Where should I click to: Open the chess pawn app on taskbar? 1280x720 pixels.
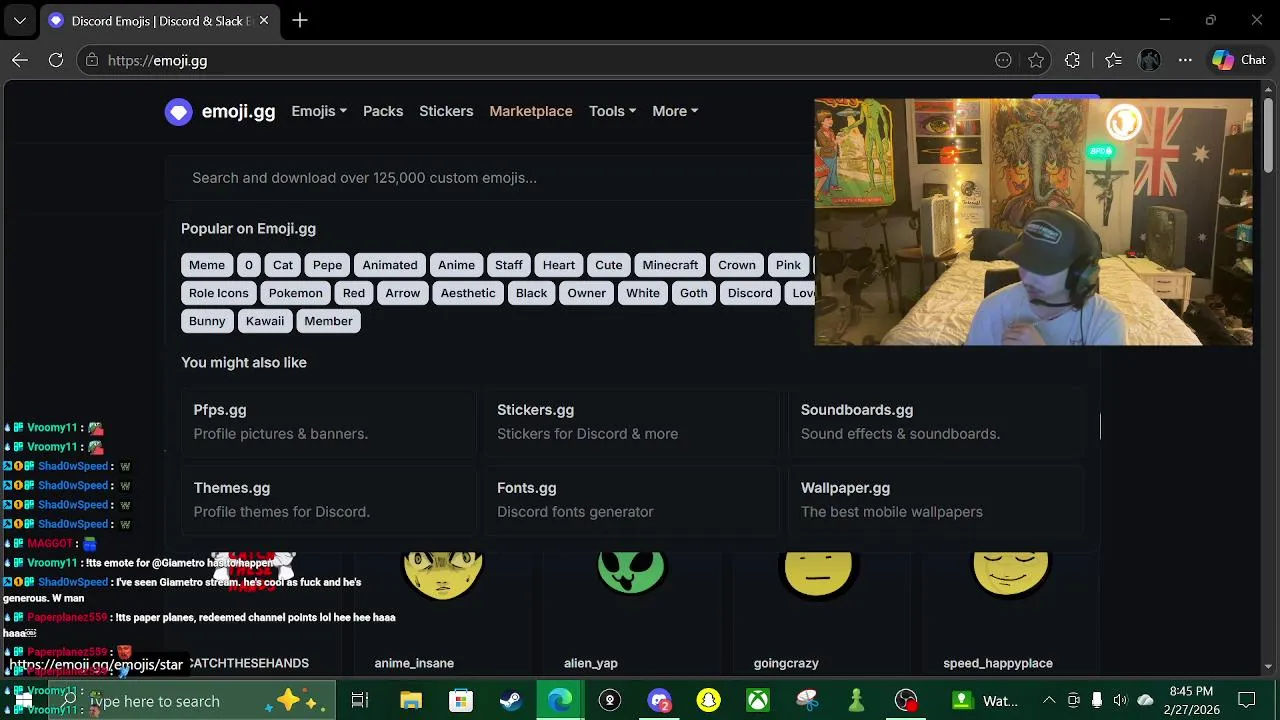pyautogui.click(x=856, y=701)
